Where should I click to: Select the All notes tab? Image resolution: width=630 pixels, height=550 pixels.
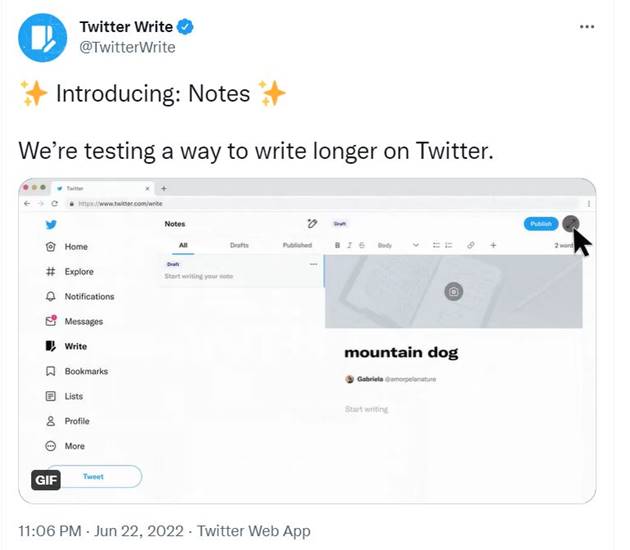(x=183, y=245)
